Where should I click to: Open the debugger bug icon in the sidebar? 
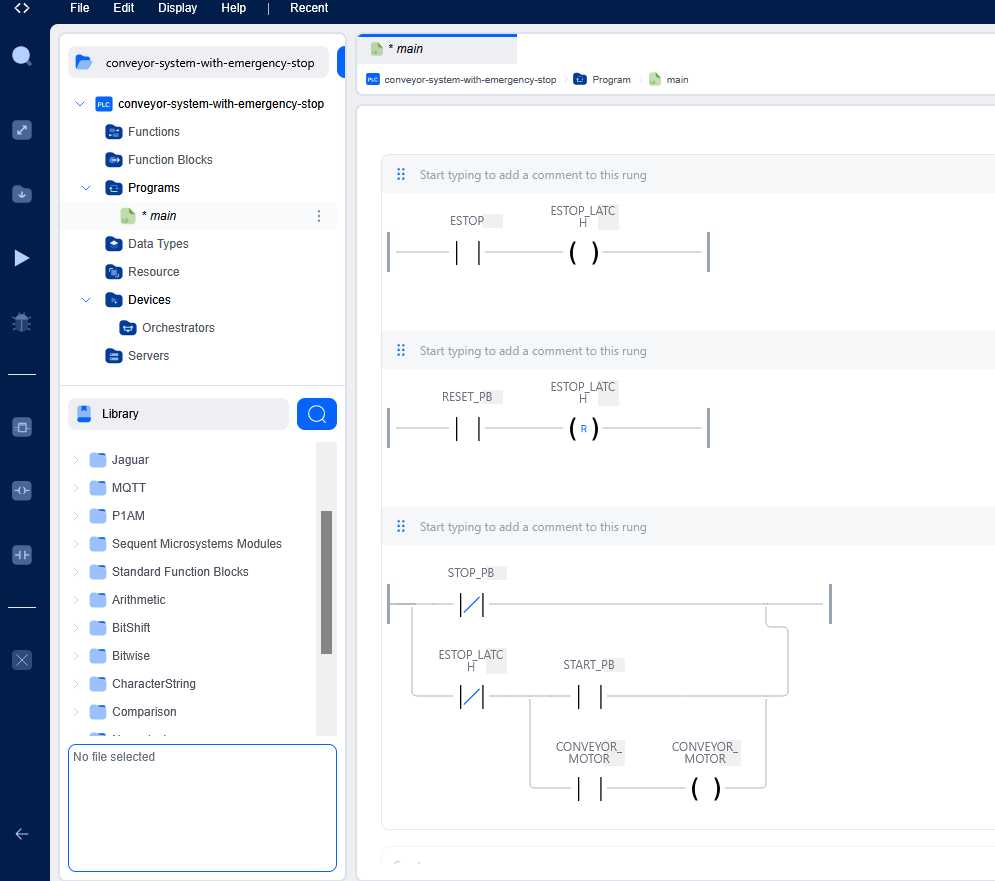[22, 322]
